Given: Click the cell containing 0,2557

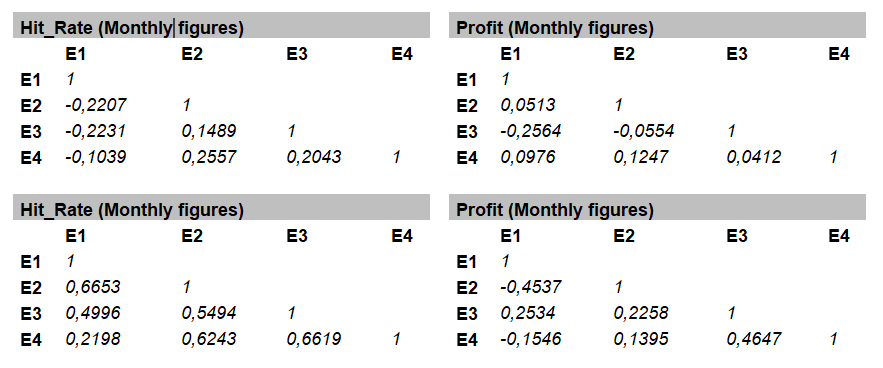Looking at the screenshot, I should (x=209, y=157).
